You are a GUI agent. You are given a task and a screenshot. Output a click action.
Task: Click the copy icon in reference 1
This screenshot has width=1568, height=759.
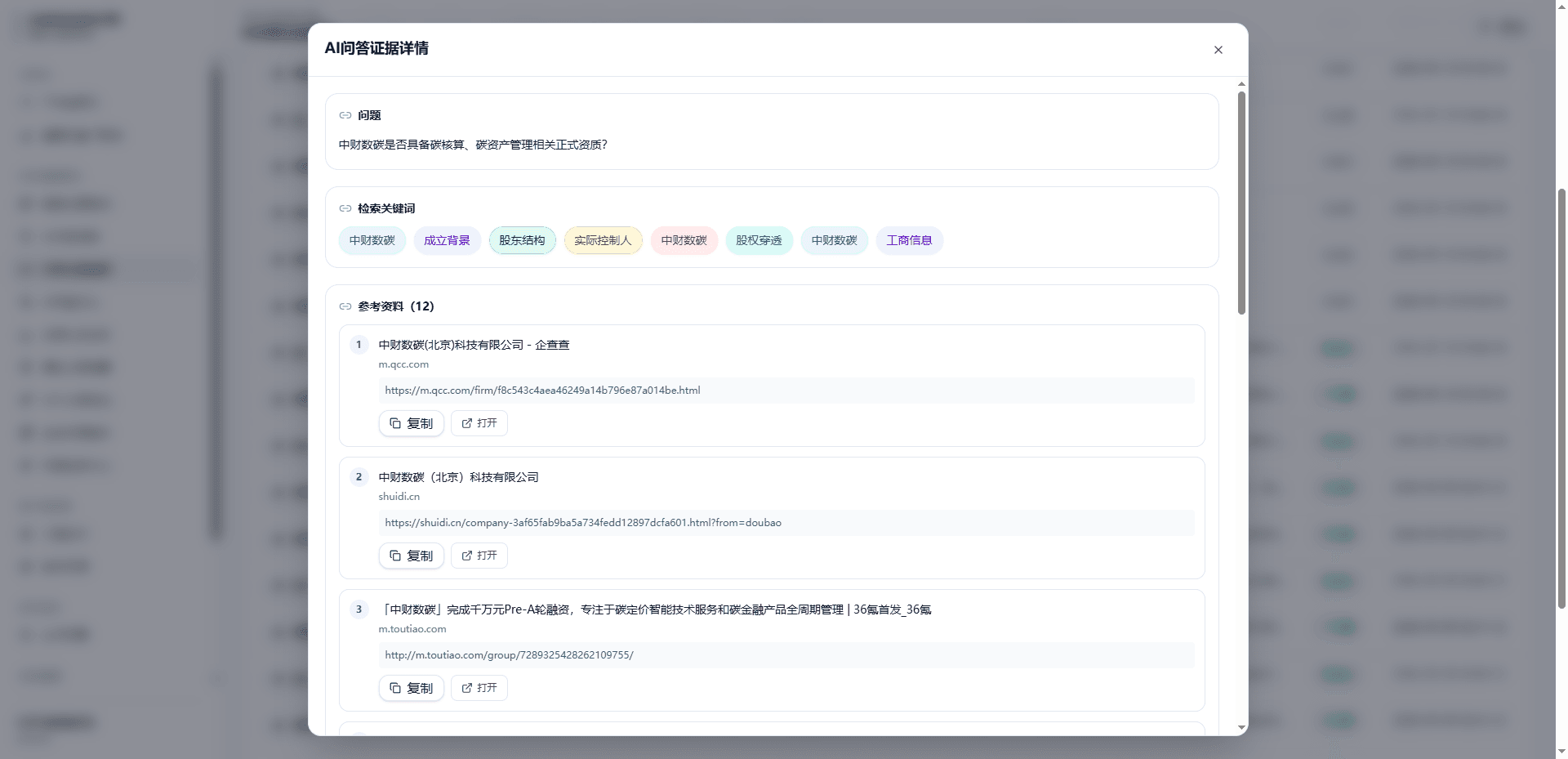click(x=395, y=423)
